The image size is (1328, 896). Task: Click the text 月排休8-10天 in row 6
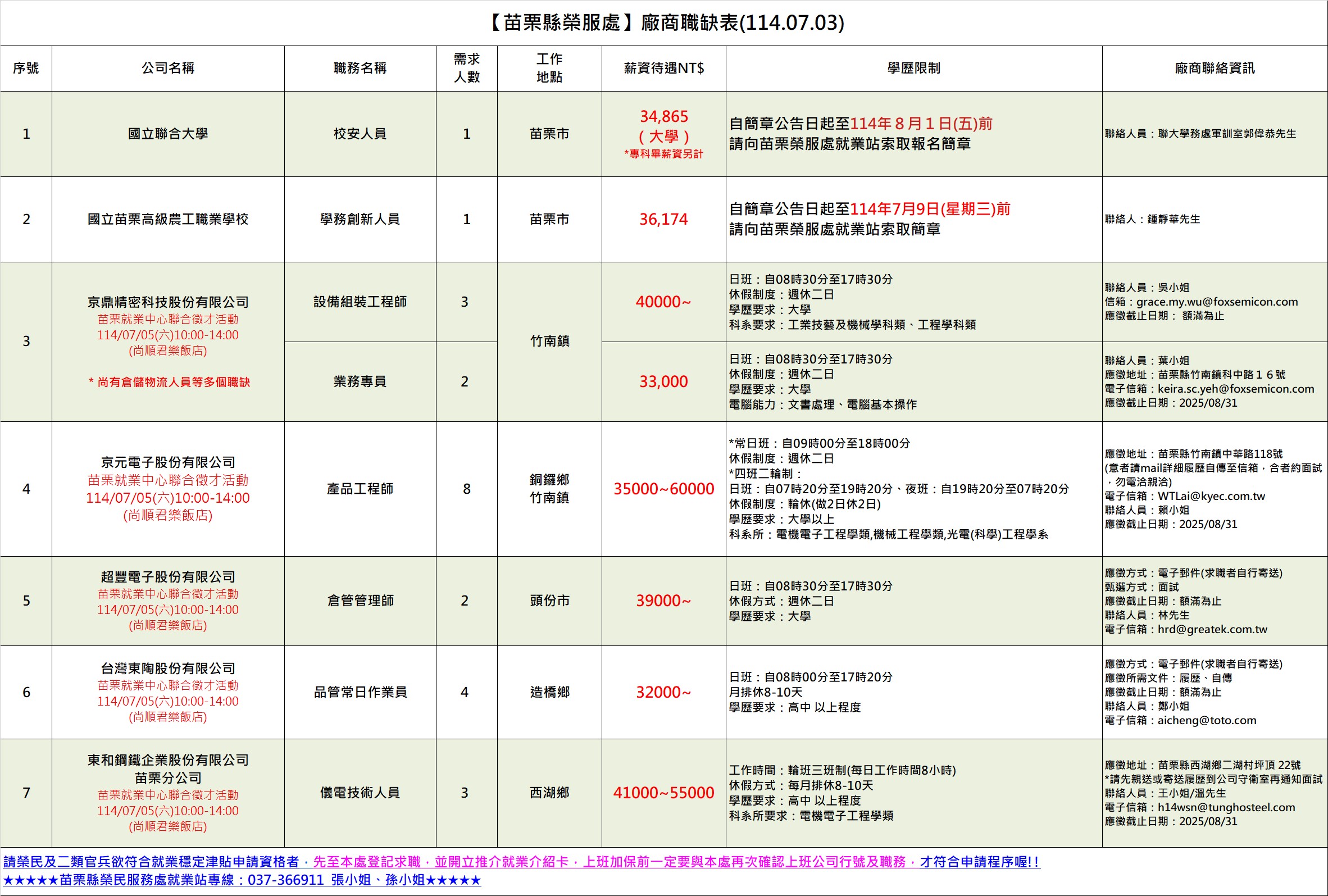(x=766, y=693)
